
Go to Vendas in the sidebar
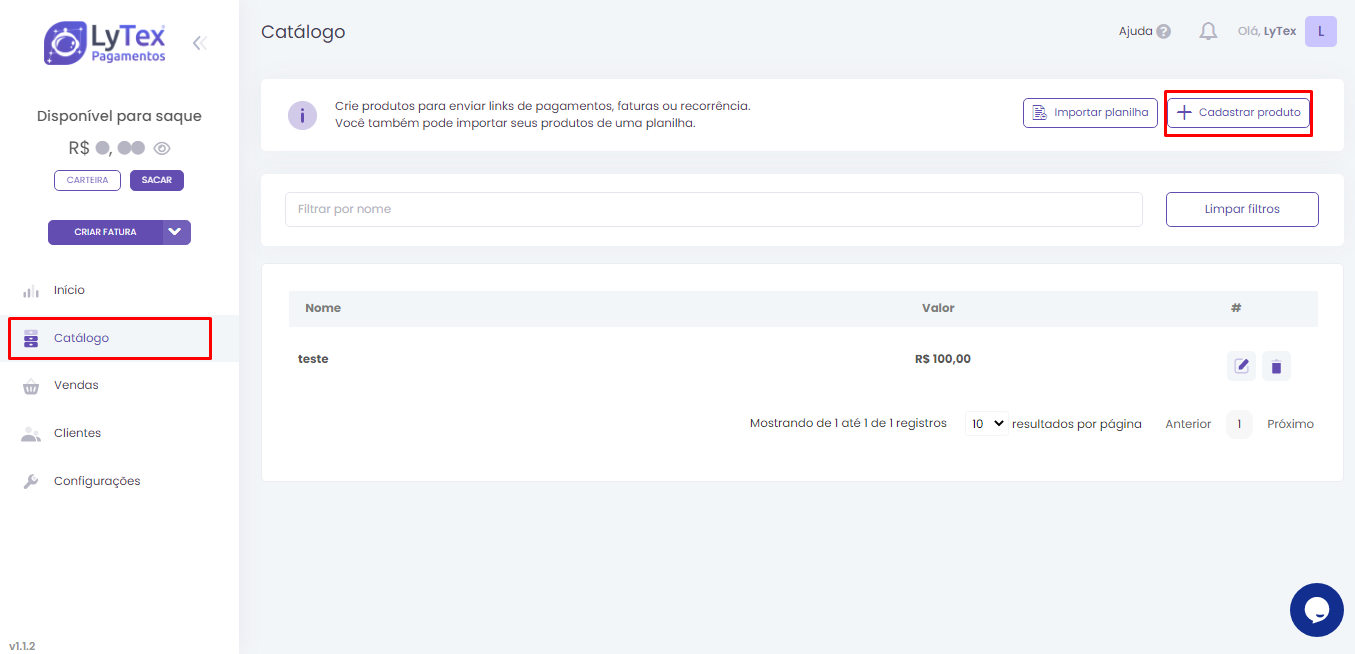(x=76, y=385)
